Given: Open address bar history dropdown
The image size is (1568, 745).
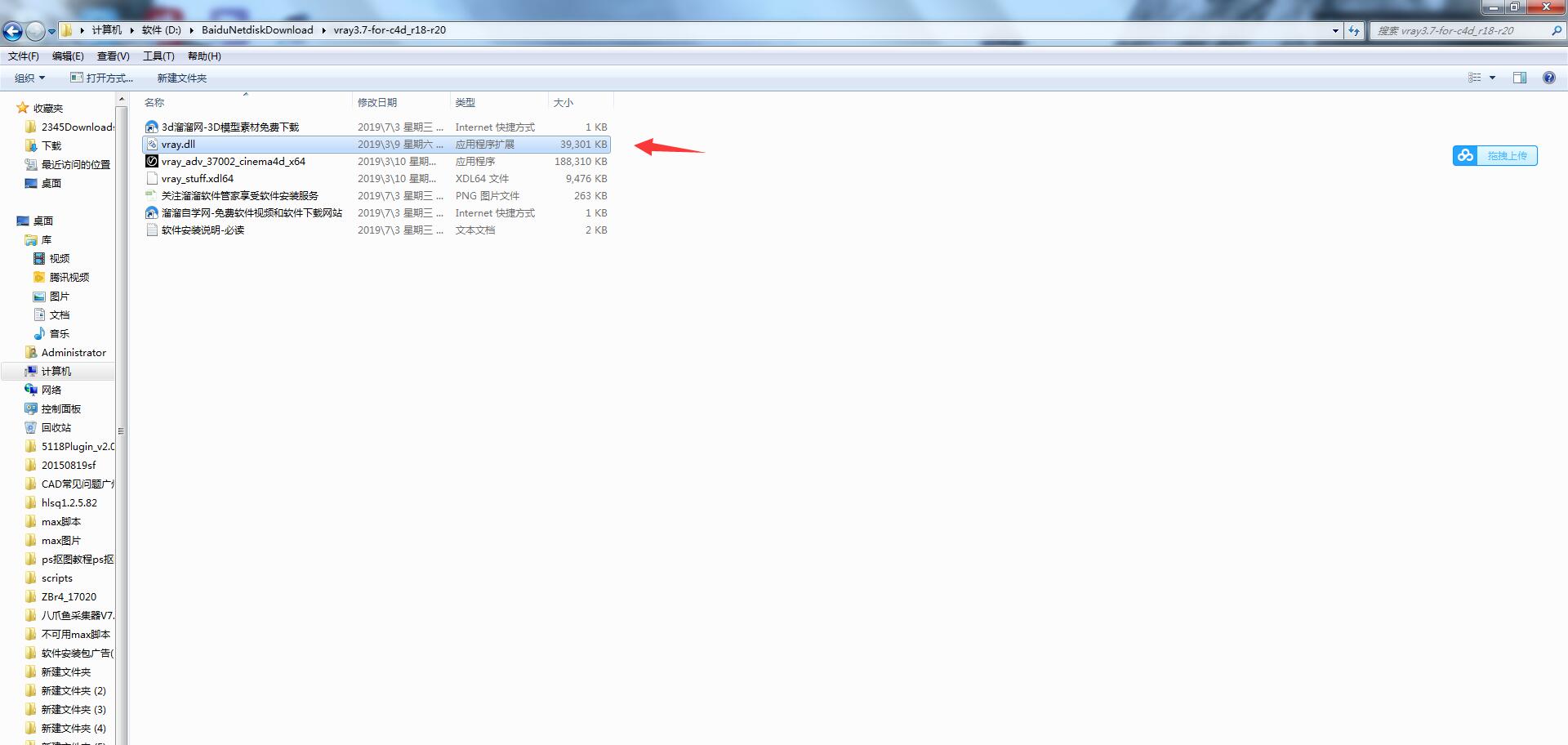Looking at the screenshot, I should coord(1335,30).
